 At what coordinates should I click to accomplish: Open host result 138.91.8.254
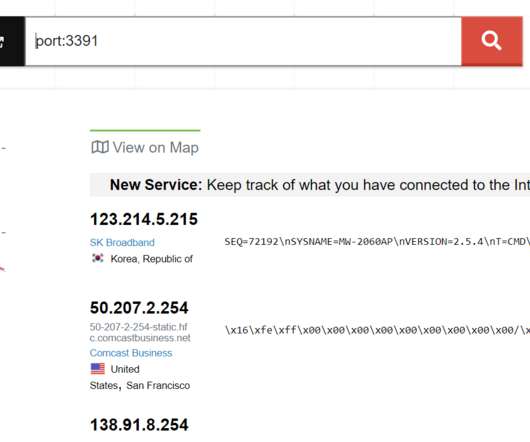pyautogui.click(x=139, y=425)
